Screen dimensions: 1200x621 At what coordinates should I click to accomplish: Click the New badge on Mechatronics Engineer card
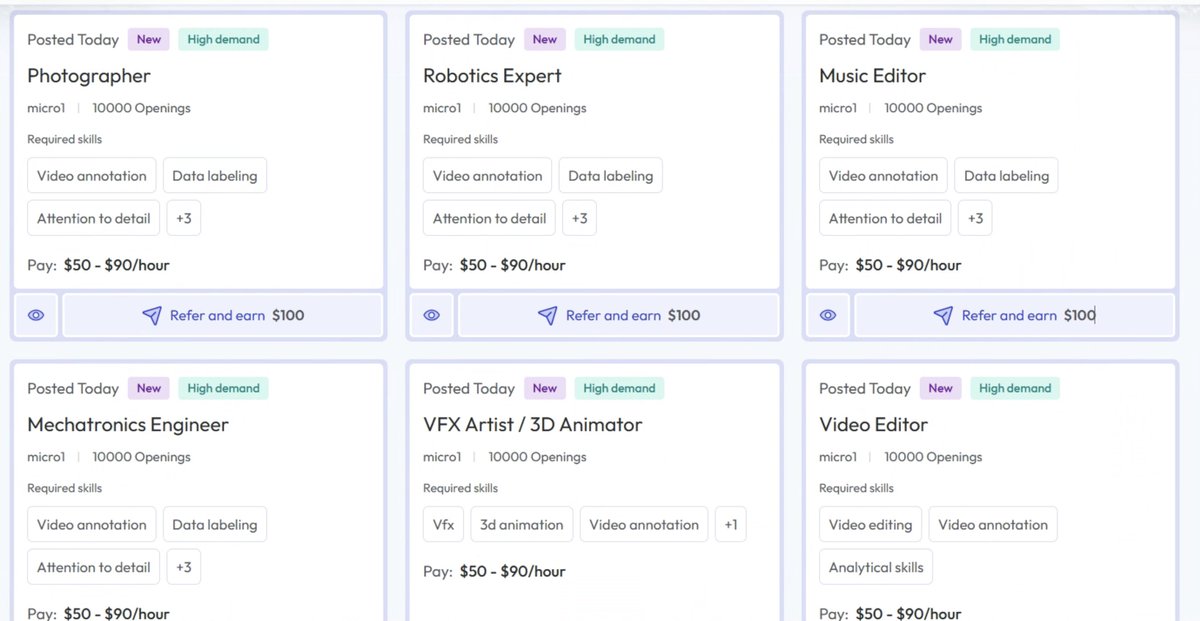pyautogui.click(x=149, y=388)
